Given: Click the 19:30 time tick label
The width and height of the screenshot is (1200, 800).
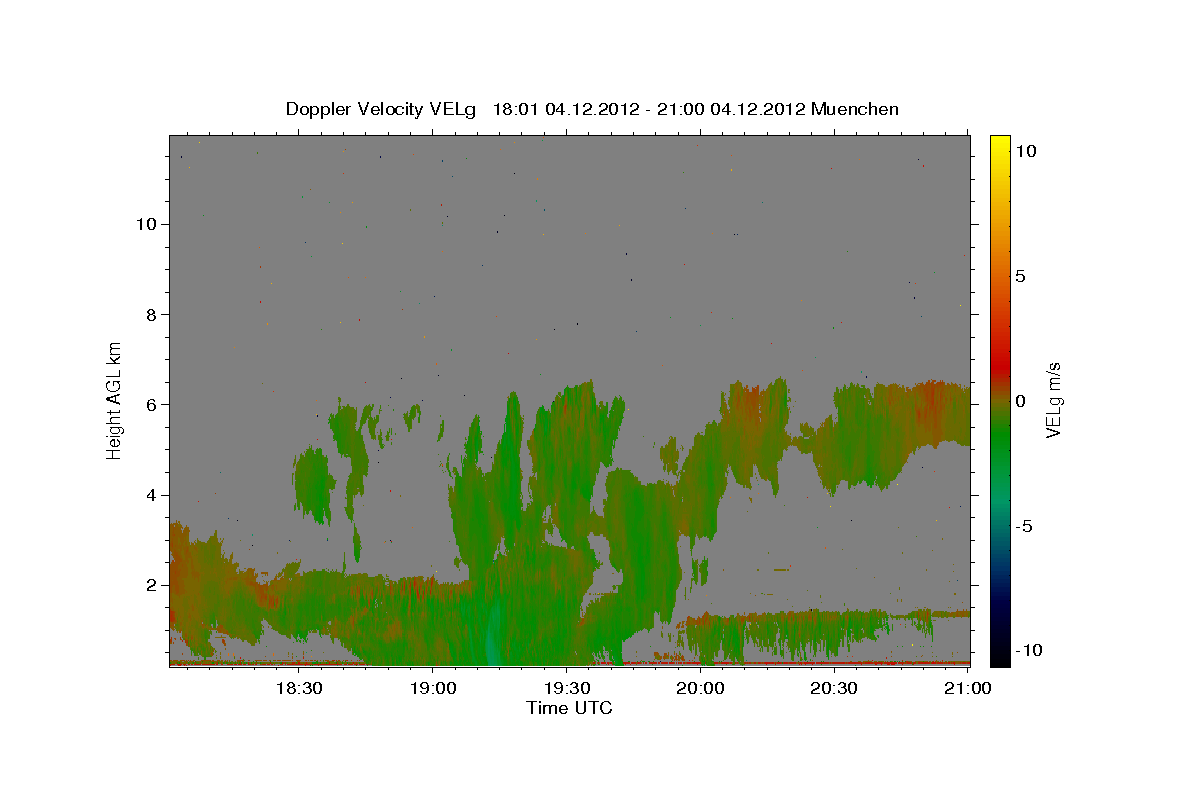Looking at the screenshot, I should click(566, 688).
